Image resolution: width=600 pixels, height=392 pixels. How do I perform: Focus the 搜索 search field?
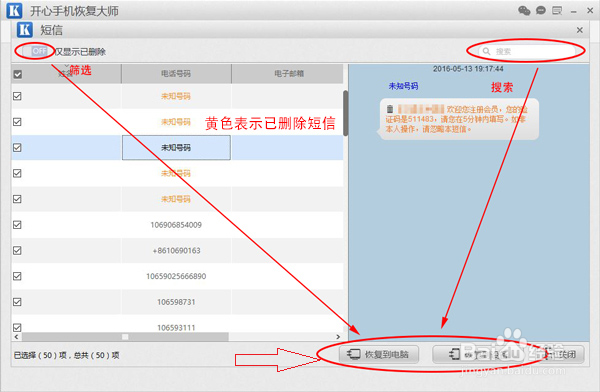click(527, 51)
